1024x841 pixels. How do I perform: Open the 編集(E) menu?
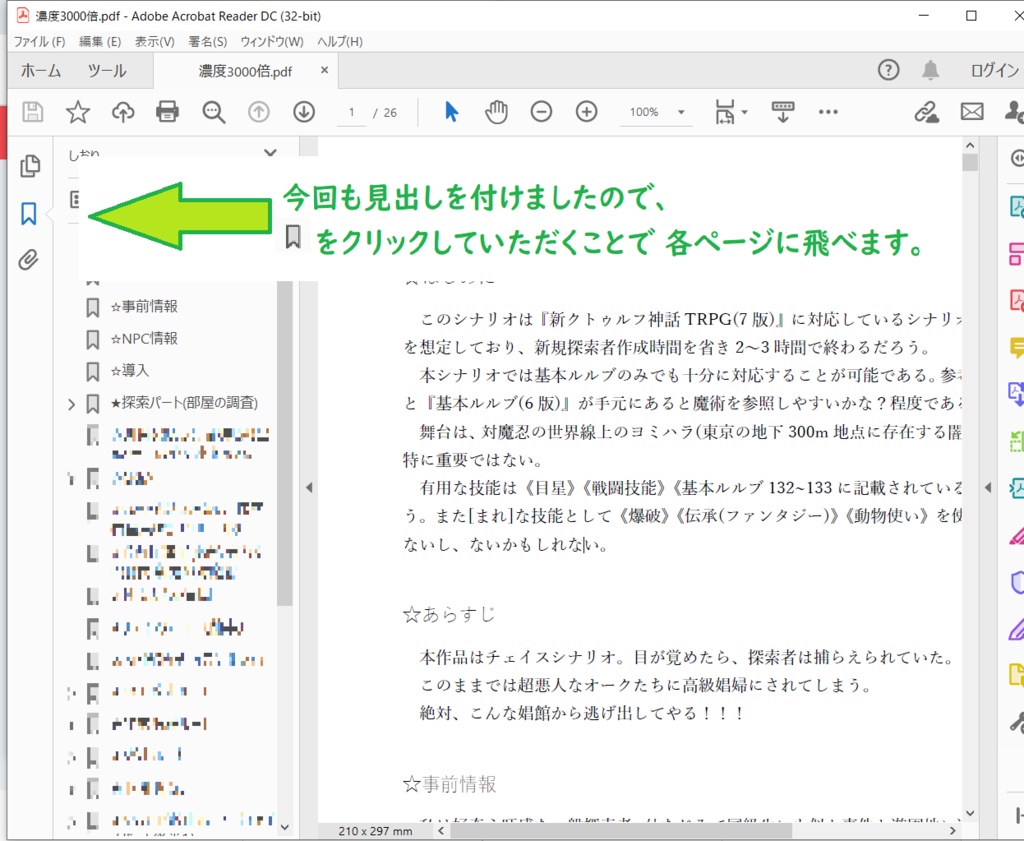[100, 42]
